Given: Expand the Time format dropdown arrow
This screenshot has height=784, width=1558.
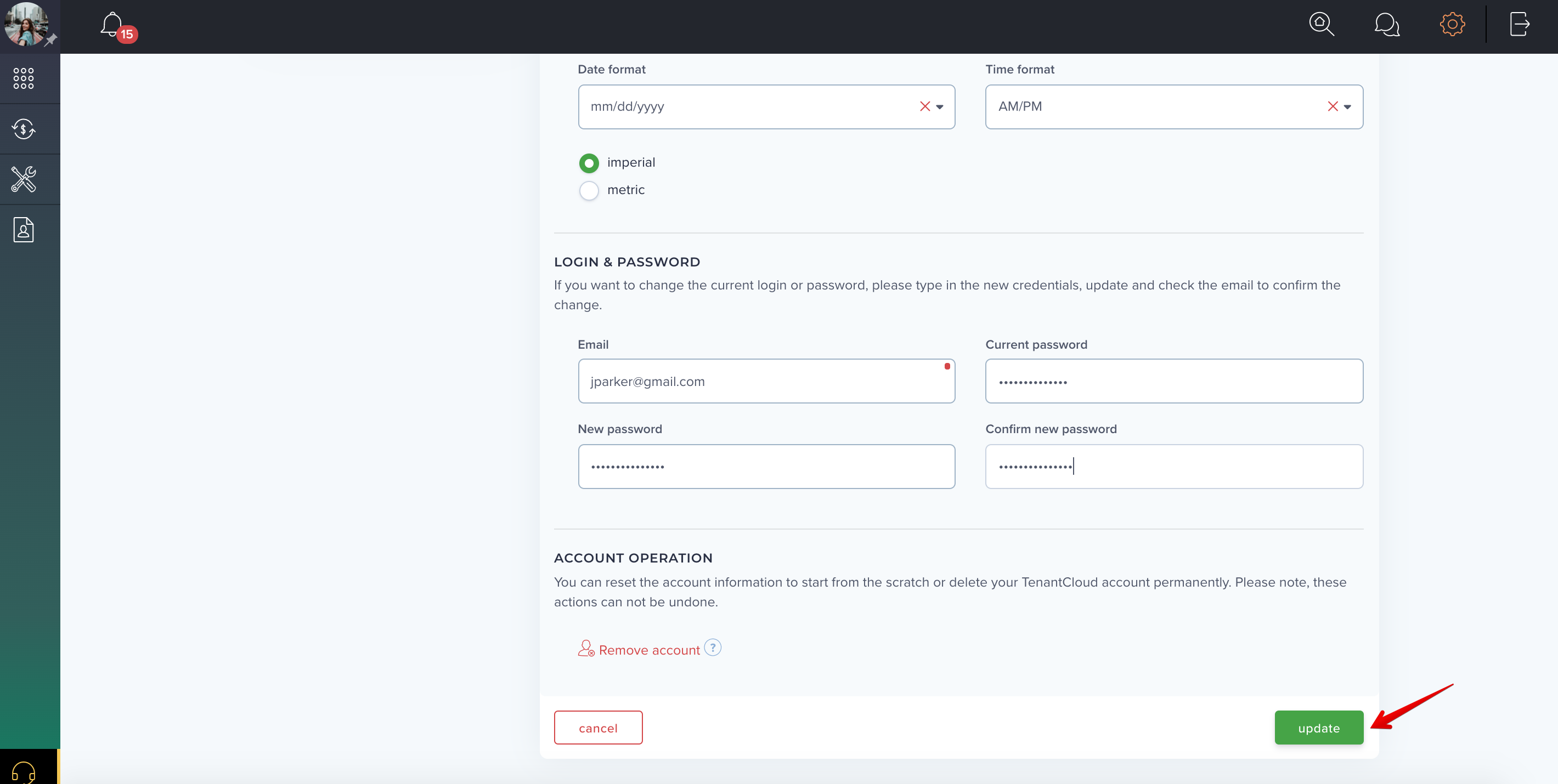Looking at the screenshot, I should pos(1347,107).
